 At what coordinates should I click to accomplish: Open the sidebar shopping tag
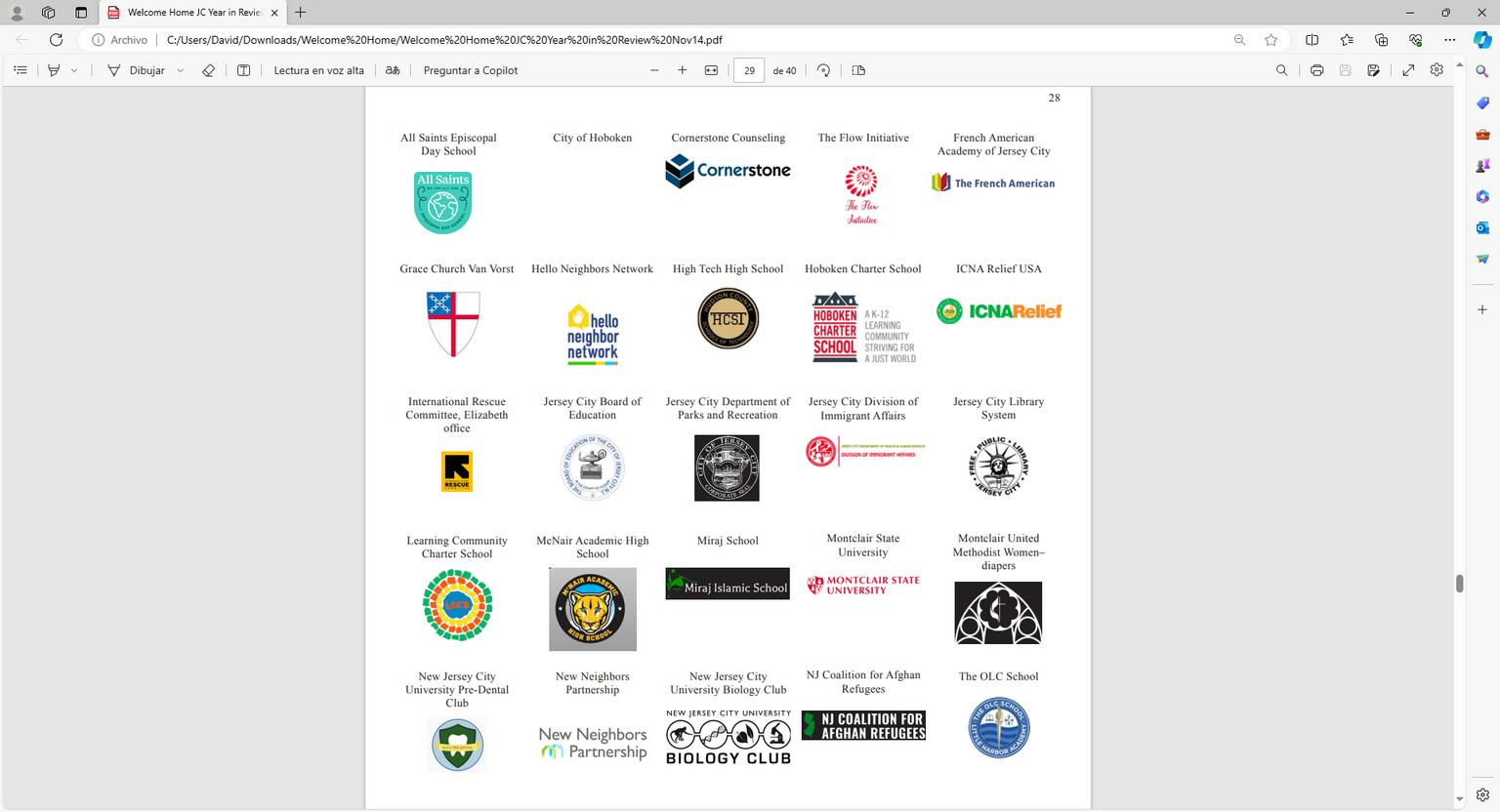[x=1482, y=103]
